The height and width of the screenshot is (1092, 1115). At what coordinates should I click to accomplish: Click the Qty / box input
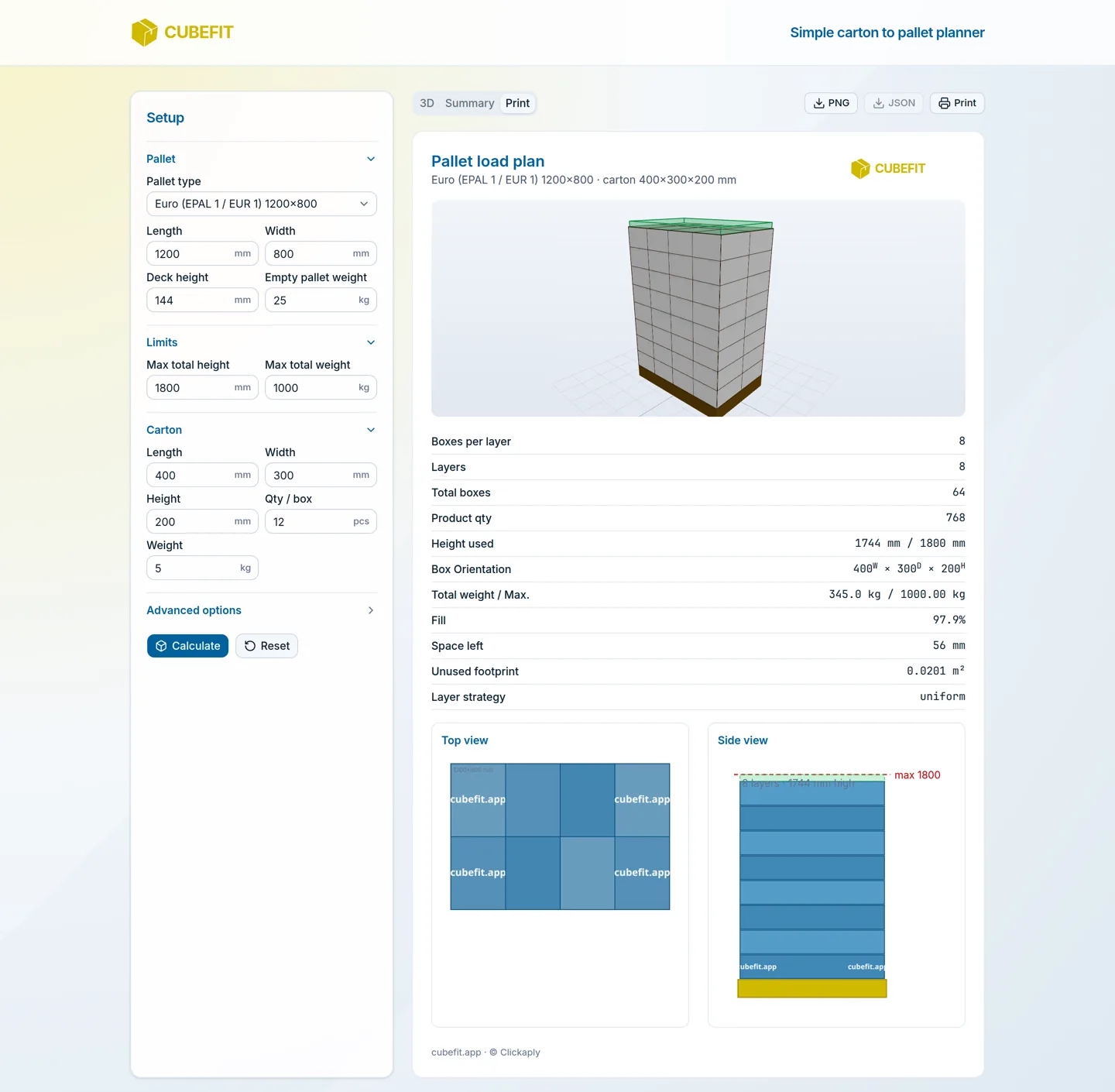pos(321,521)
